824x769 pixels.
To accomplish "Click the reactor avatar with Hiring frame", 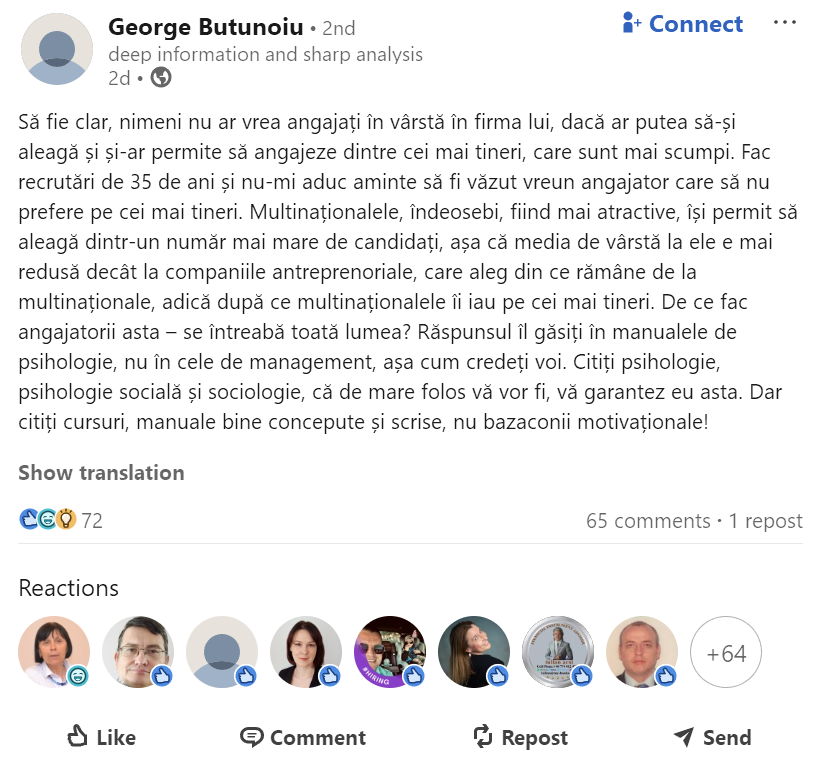I will pyautogui.click(x=391, y=652).
